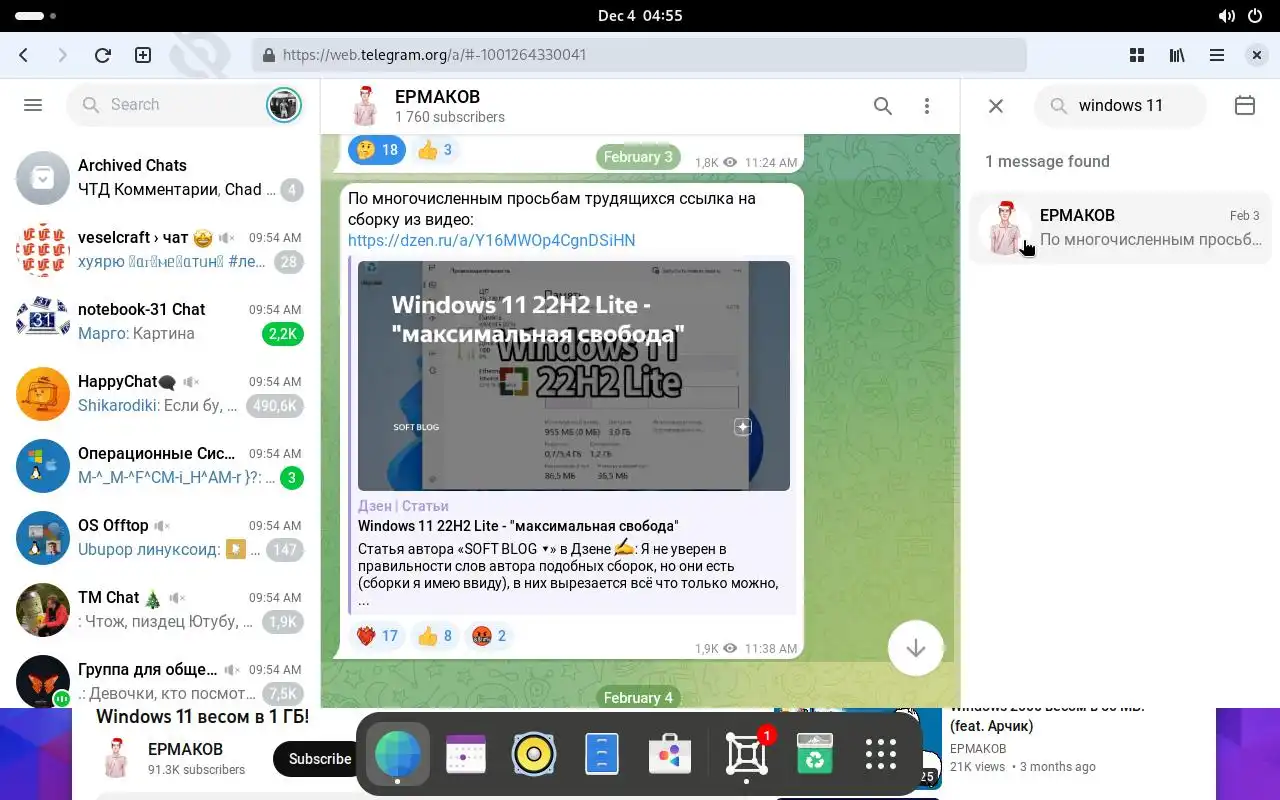The height and width of the screenshot is (800, 1280).
Task: Click the 4 unread badge on Archived Chats
Action: tap(292, 190)
